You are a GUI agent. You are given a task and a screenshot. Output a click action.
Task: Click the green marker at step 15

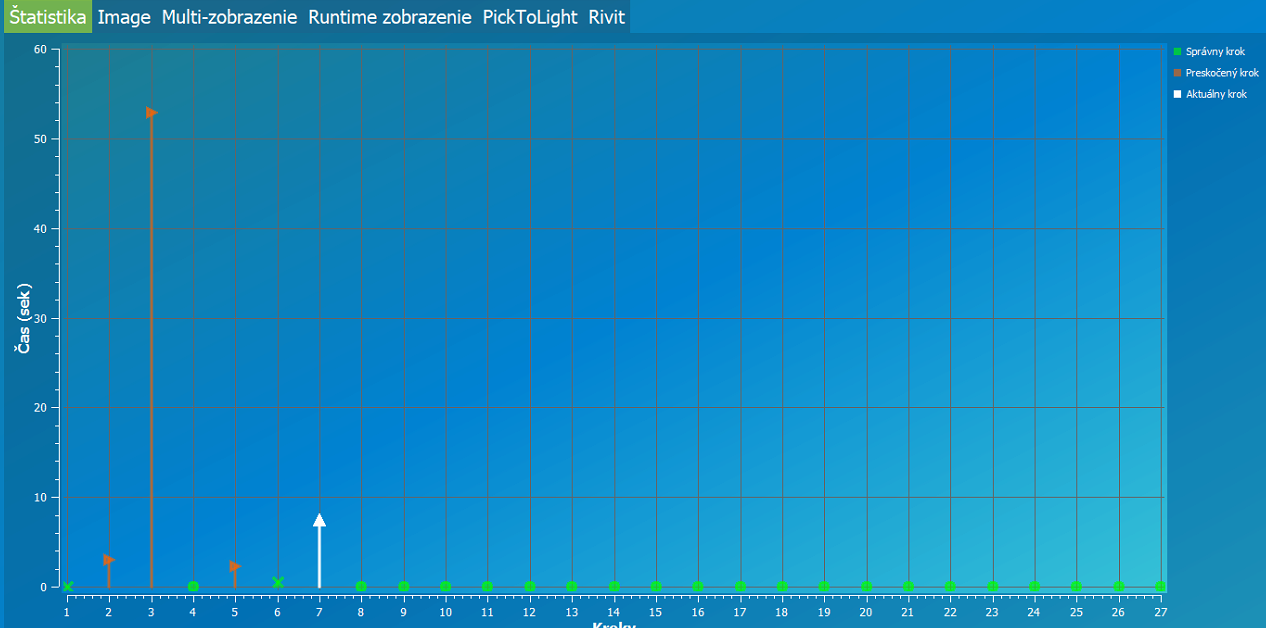(656, 587)
